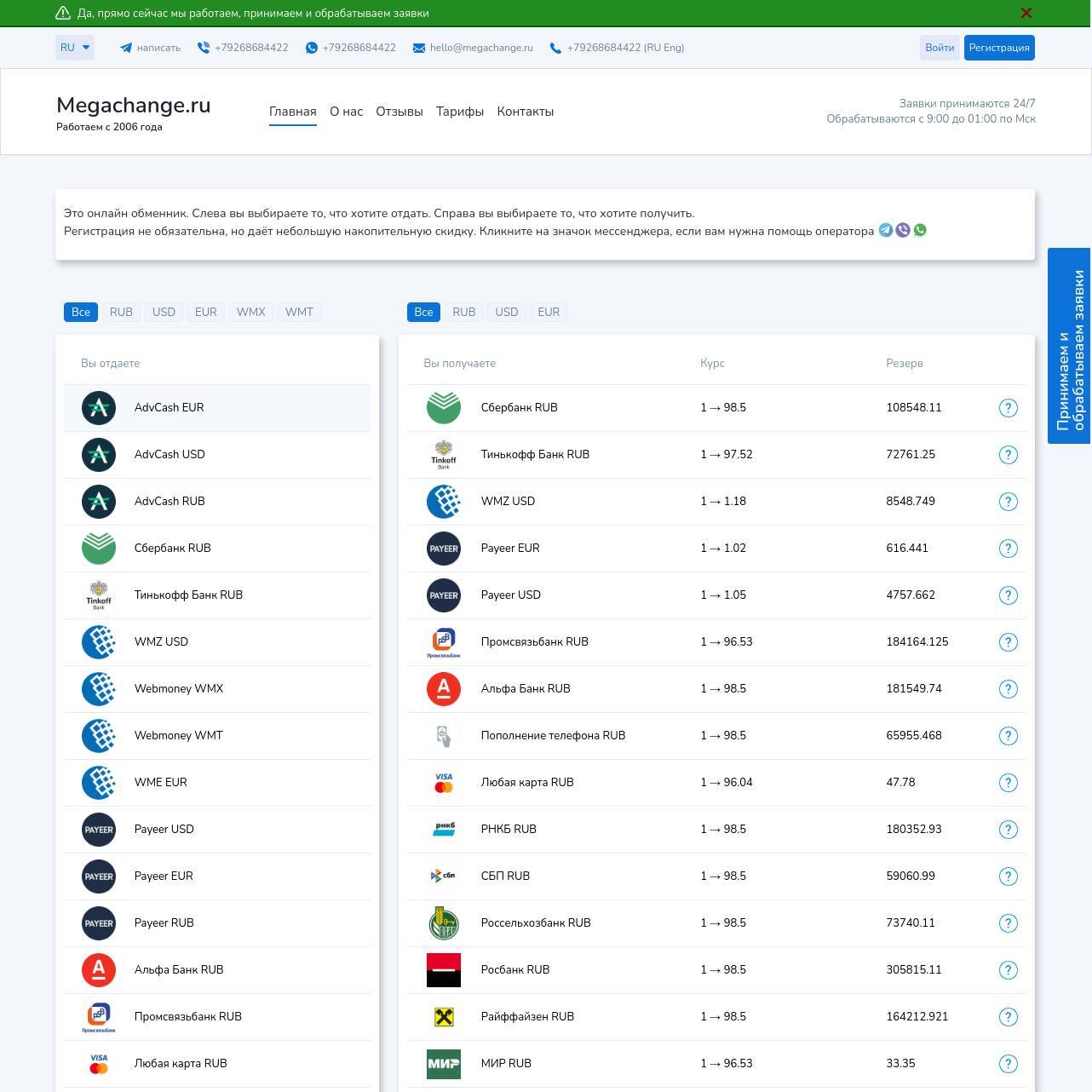Click the help icon for WMZ USD row
This screenshot has height=1092, width=1092.
[1008, 502]
